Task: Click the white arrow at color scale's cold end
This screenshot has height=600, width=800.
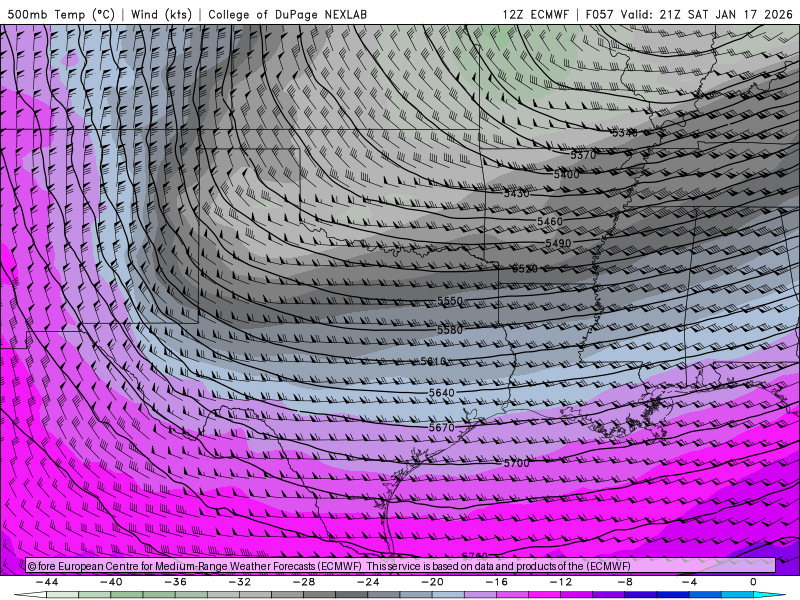Action: 30,595
